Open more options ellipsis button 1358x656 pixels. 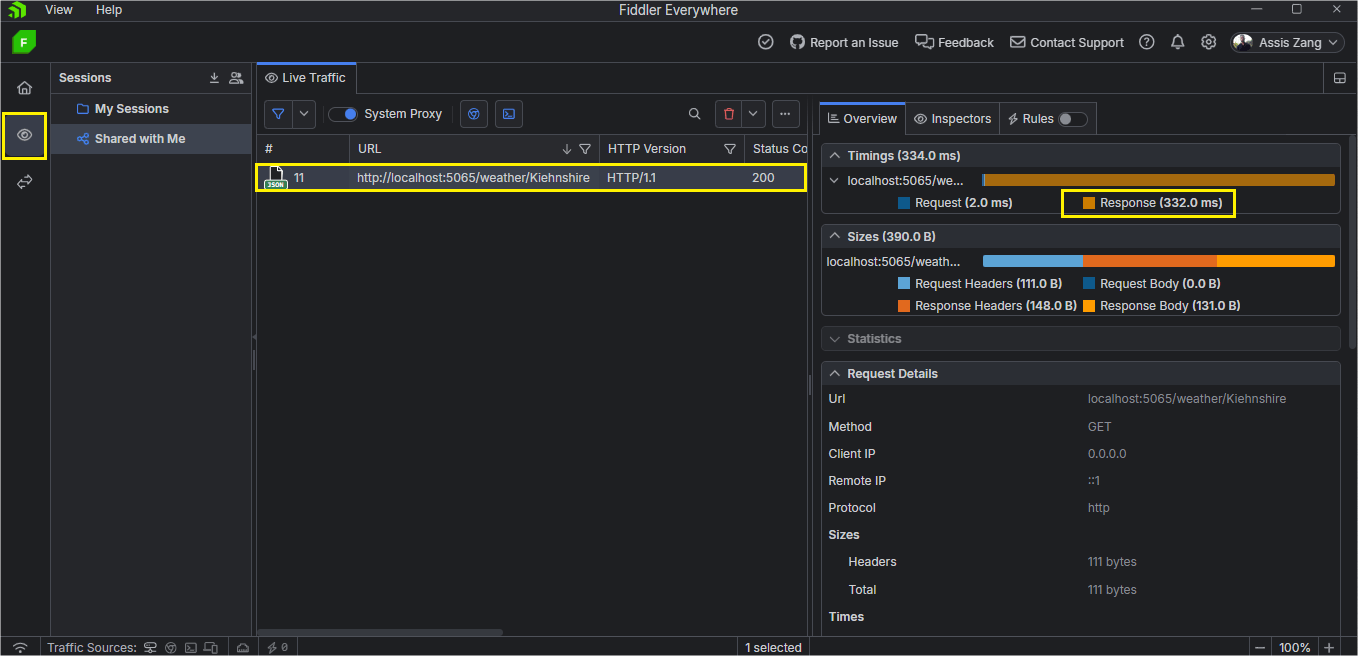tap(786, 114)
